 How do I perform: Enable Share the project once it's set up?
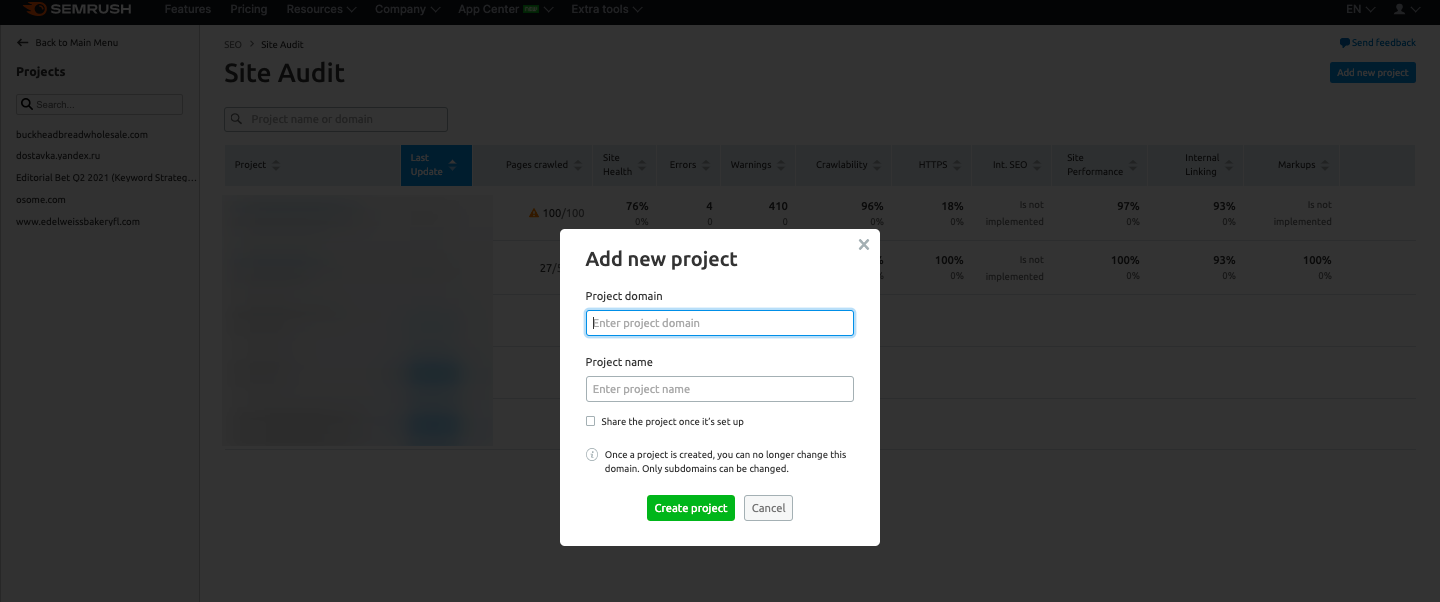pos(591,421)
